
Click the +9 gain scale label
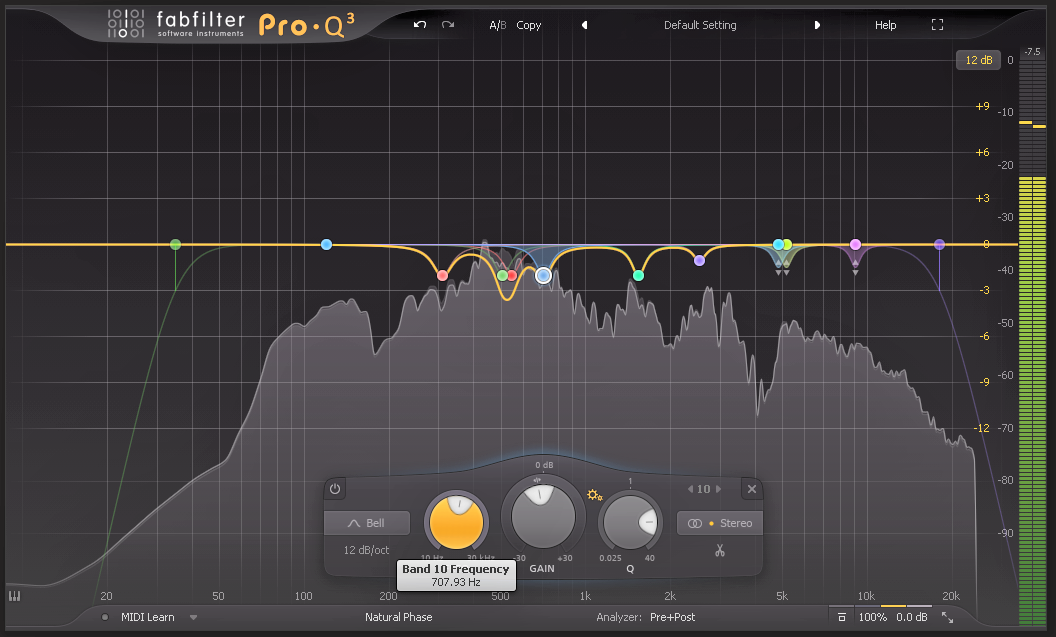coord(983,106)
